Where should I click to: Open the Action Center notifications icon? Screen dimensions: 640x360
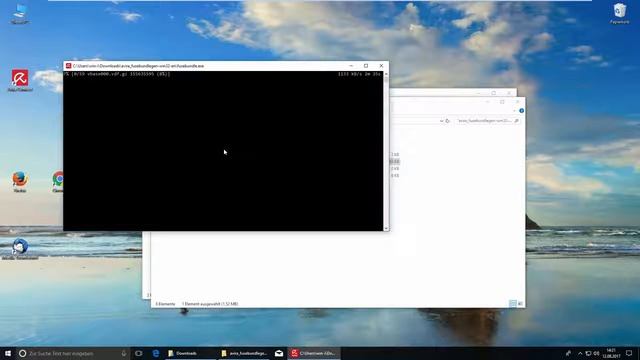pos(629,353)
